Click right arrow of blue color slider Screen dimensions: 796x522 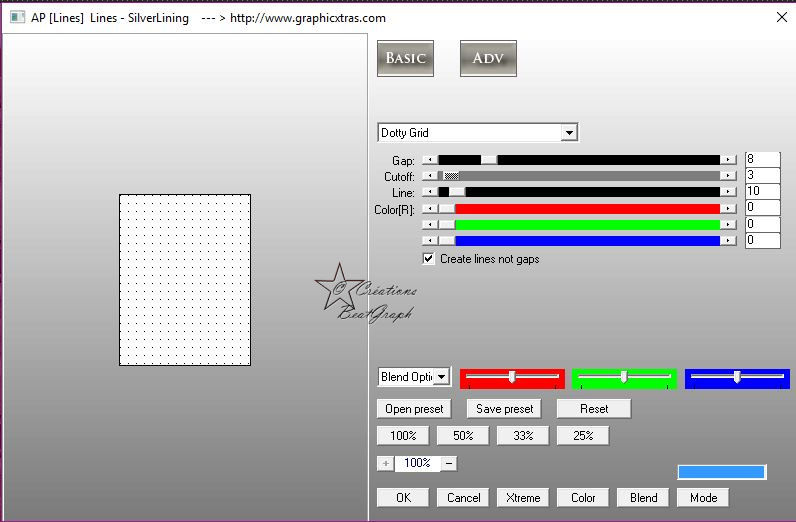(x=728, y=240)
